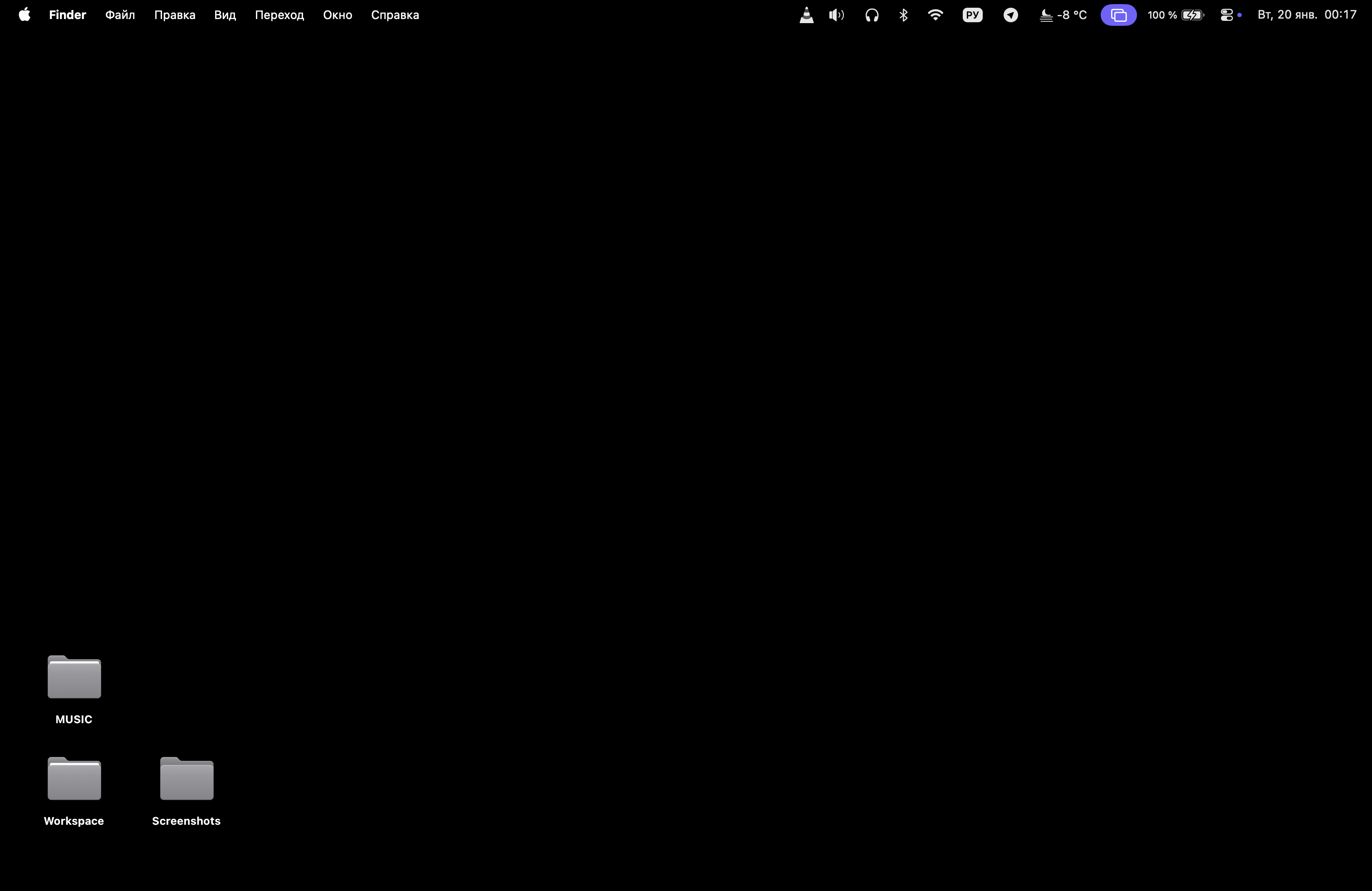The height and width of the screenshot is (891, 1372).
Task: Select the Screenshots folder icon
Action: point(187,779)
